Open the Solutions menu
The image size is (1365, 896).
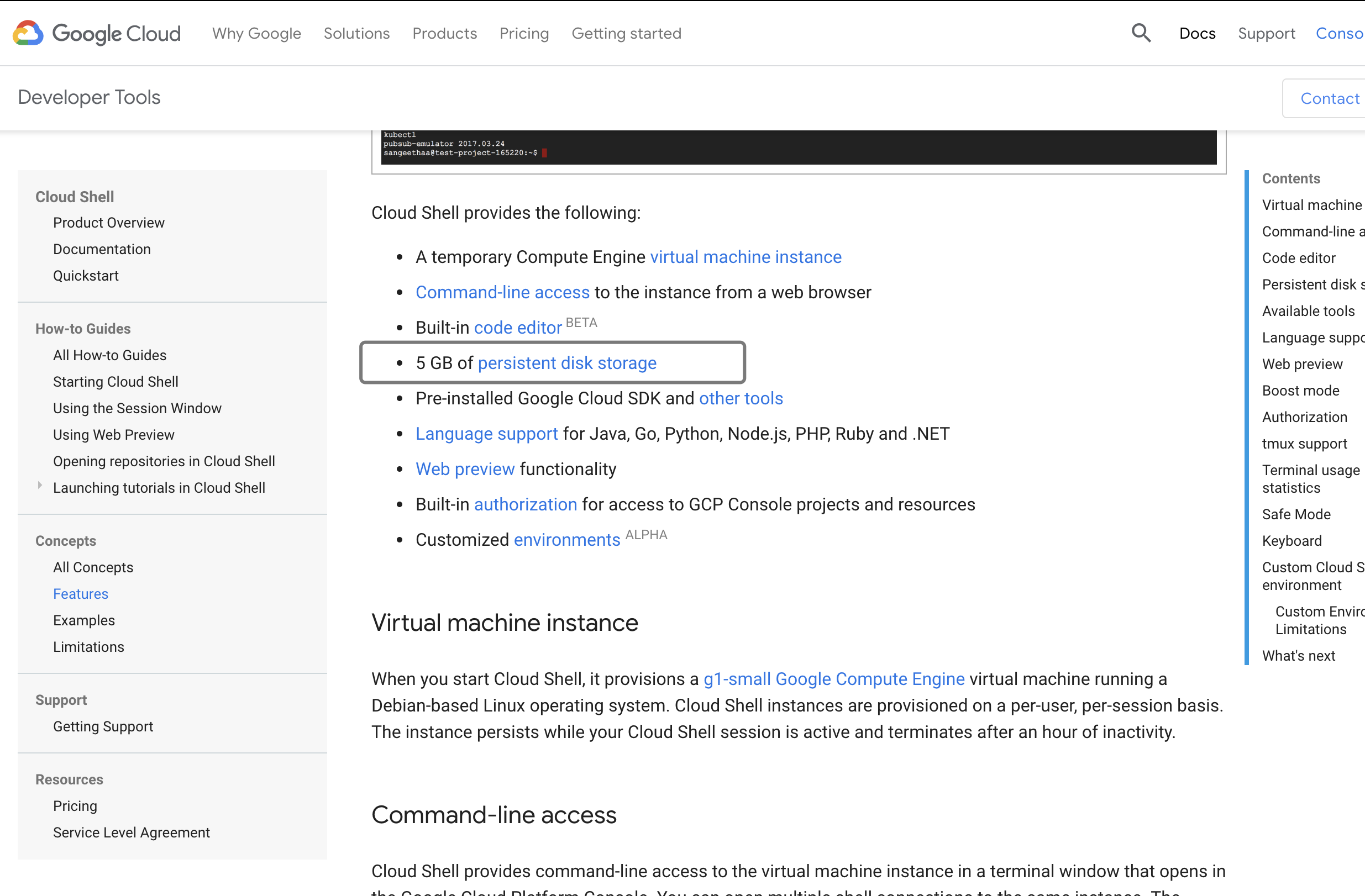pyautogui.click(x=356, y=33)
